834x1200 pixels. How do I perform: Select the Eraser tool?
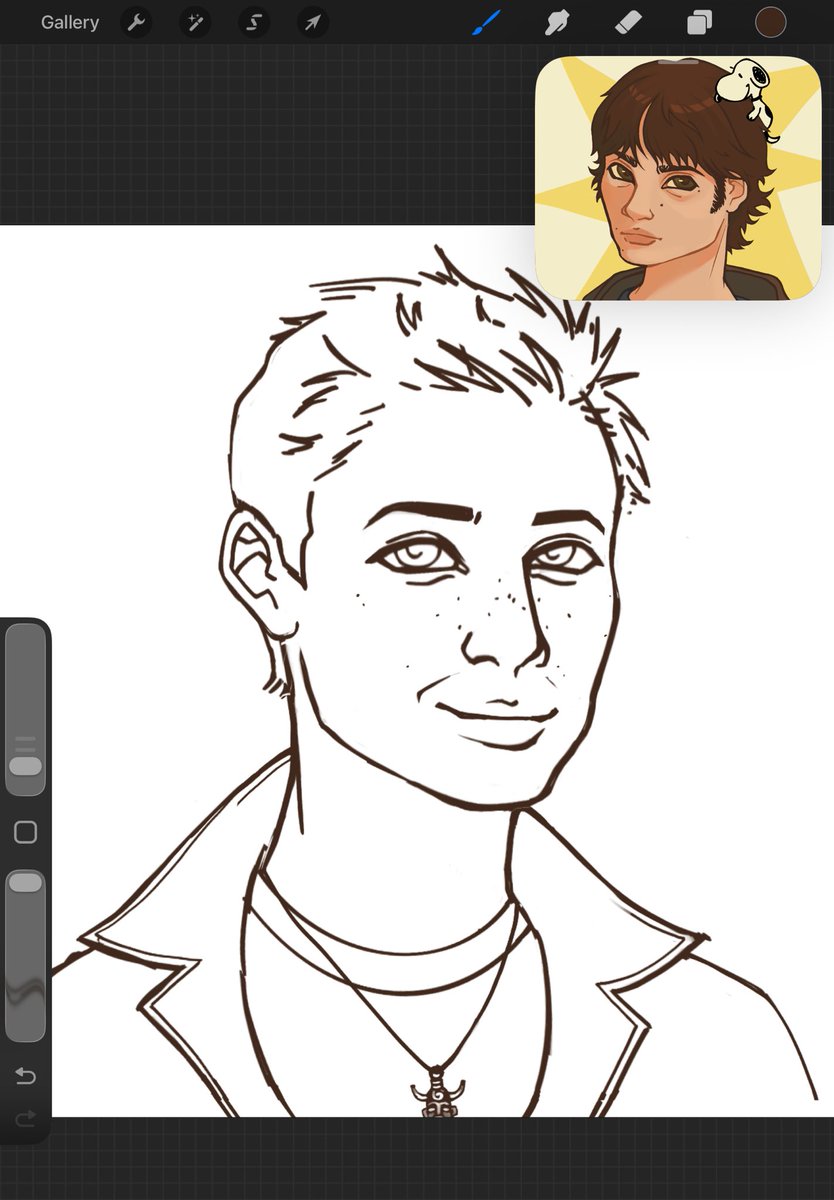coord(628,22)
